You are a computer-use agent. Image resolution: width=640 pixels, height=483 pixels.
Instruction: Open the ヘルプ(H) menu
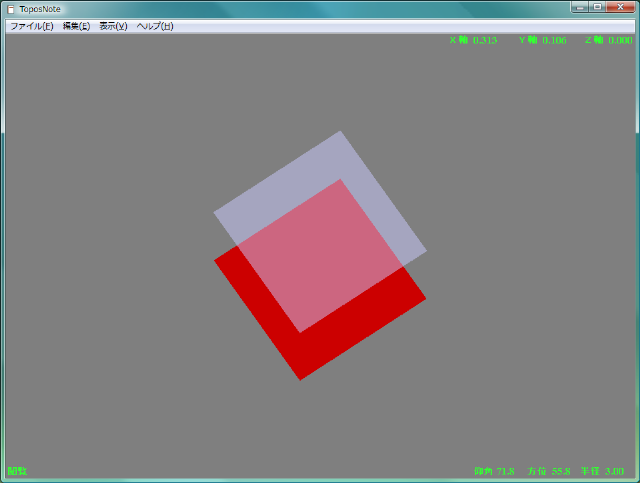(155, 26)
